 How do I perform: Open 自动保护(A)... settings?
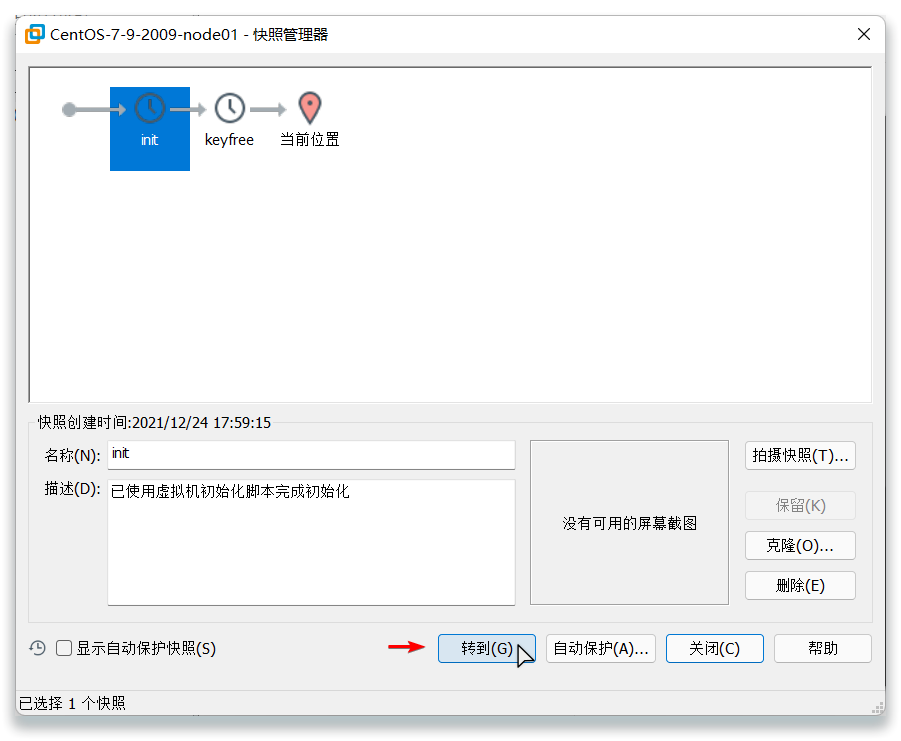600,648
